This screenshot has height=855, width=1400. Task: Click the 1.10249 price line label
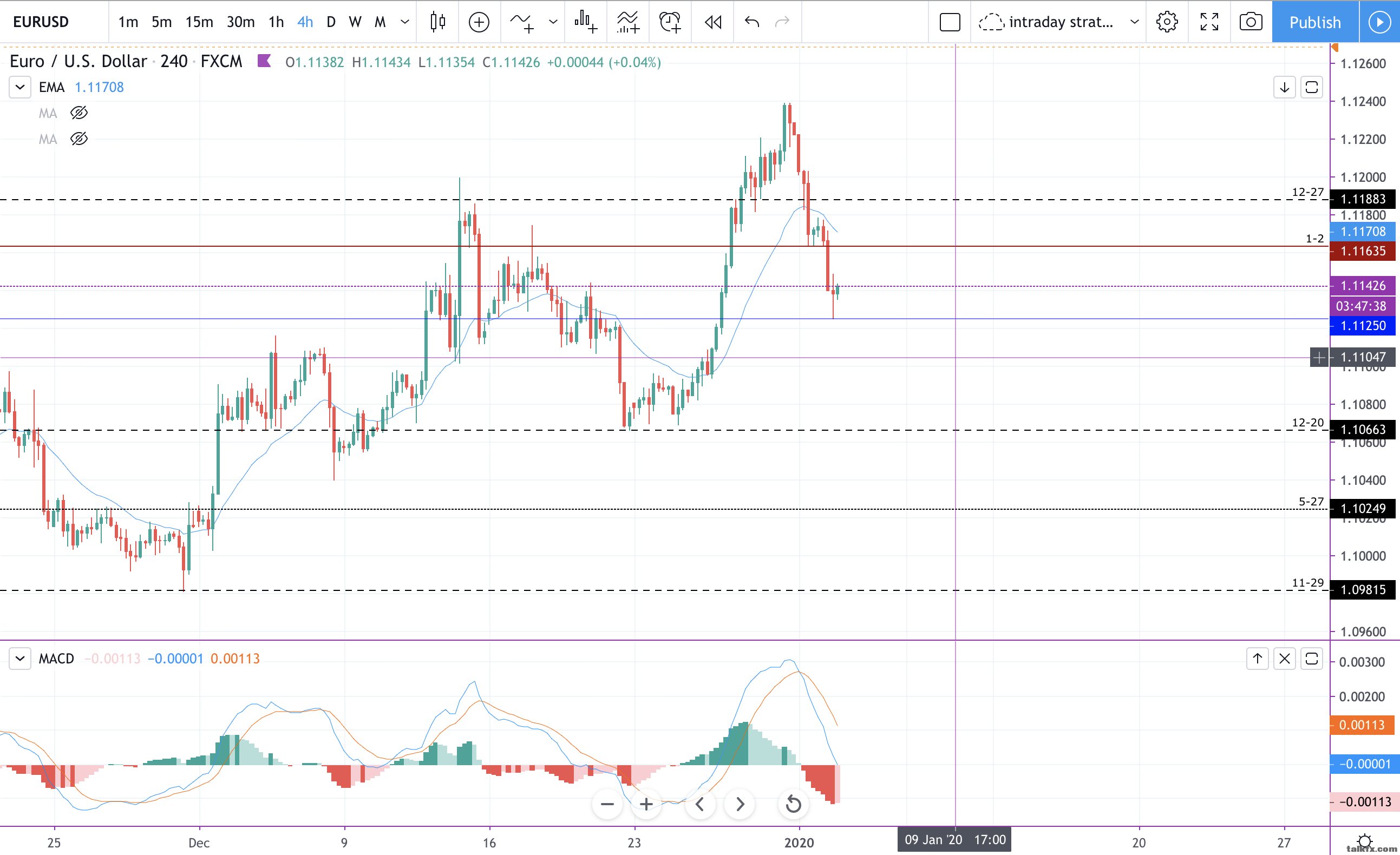pos(1363,509)
